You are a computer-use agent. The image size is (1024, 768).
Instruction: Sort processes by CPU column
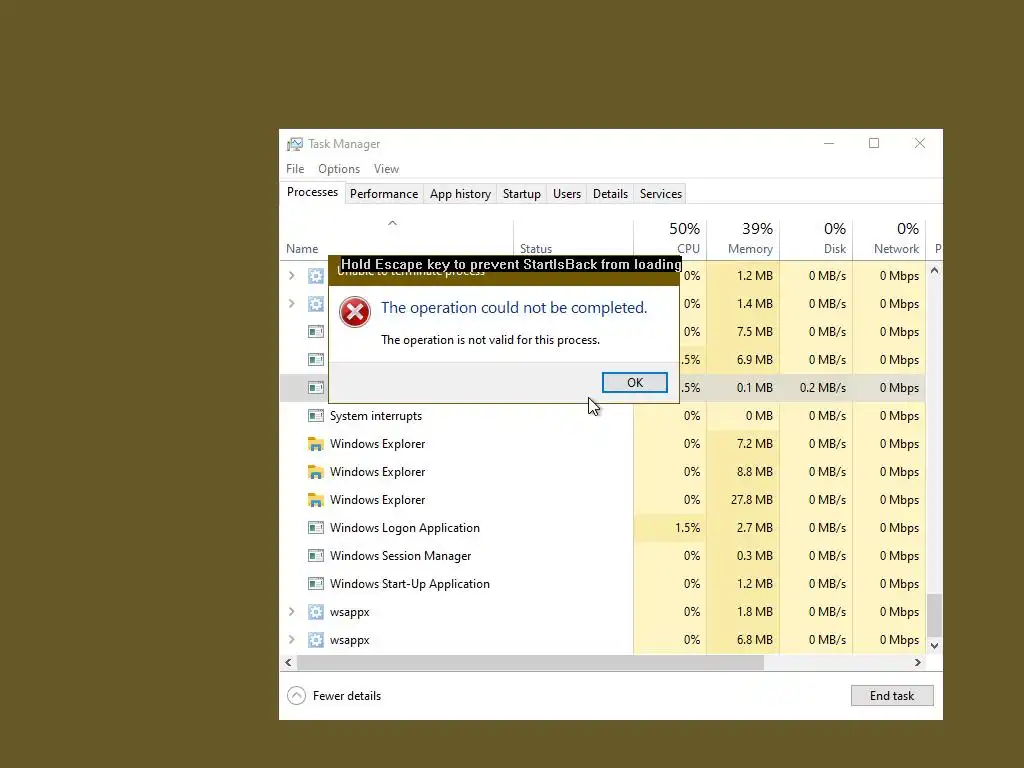[670, 238]
